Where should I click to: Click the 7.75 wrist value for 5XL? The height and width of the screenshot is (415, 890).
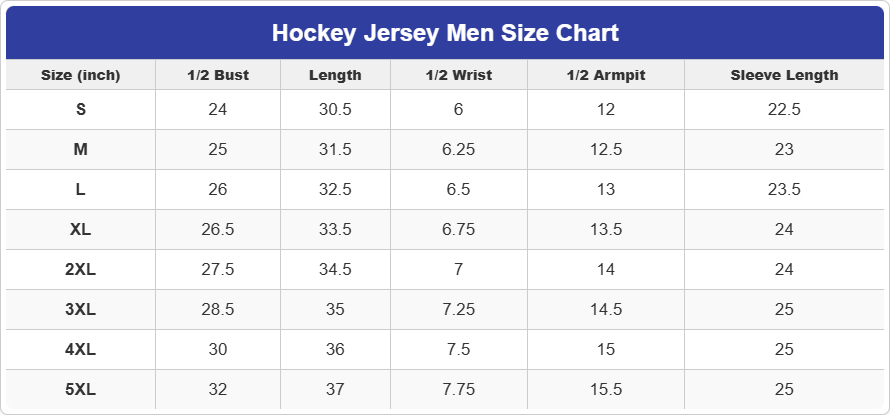coord(458,389)
